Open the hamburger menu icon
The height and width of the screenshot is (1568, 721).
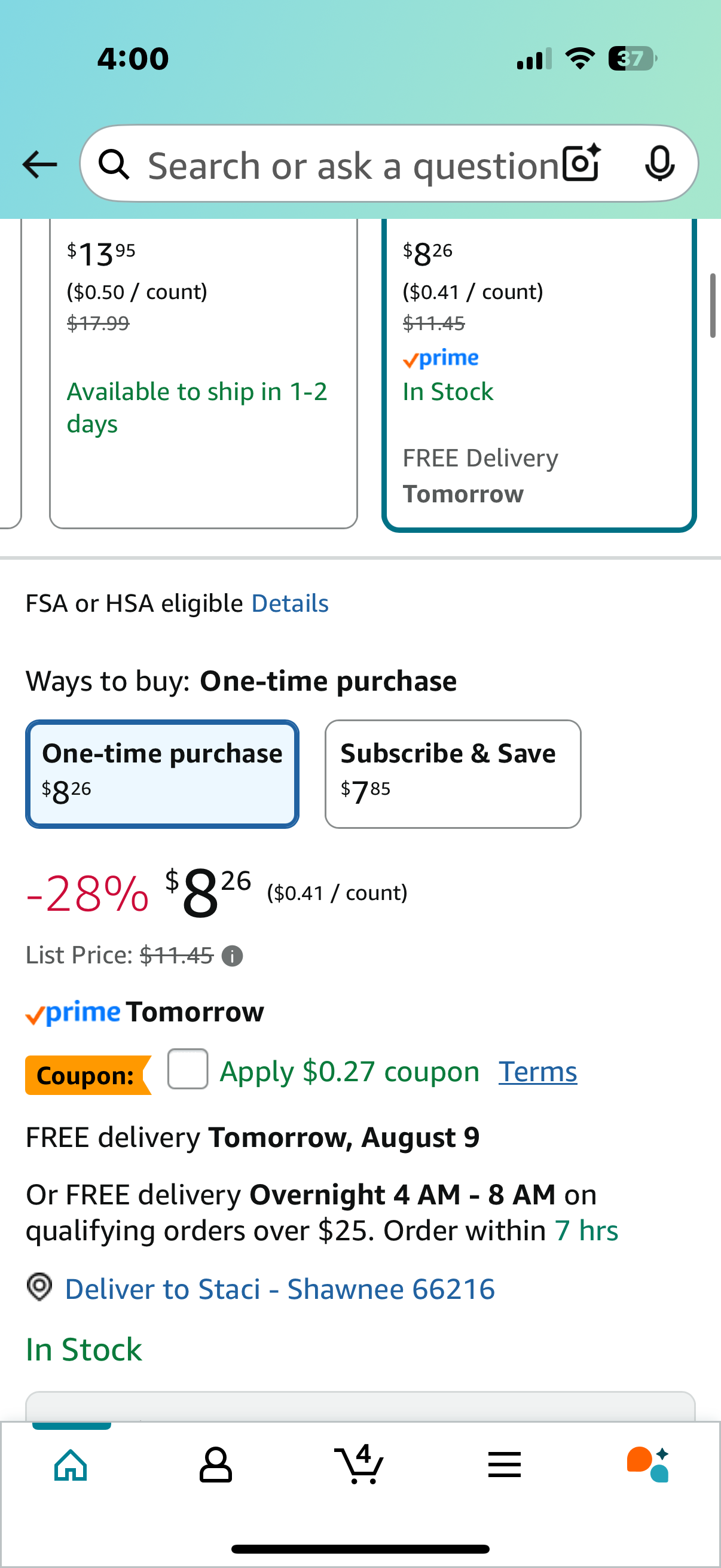coord(505,1465)
